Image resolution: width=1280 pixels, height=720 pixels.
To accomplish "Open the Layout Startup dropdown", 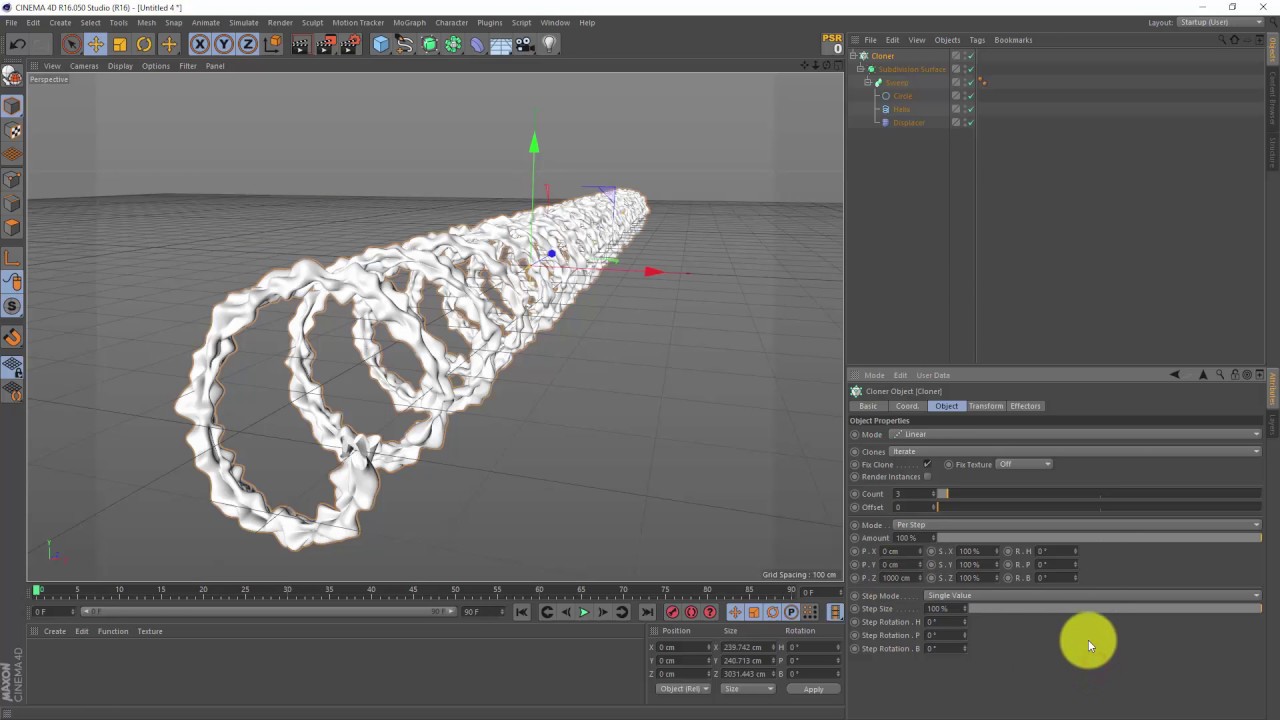I will point(1219,22).
